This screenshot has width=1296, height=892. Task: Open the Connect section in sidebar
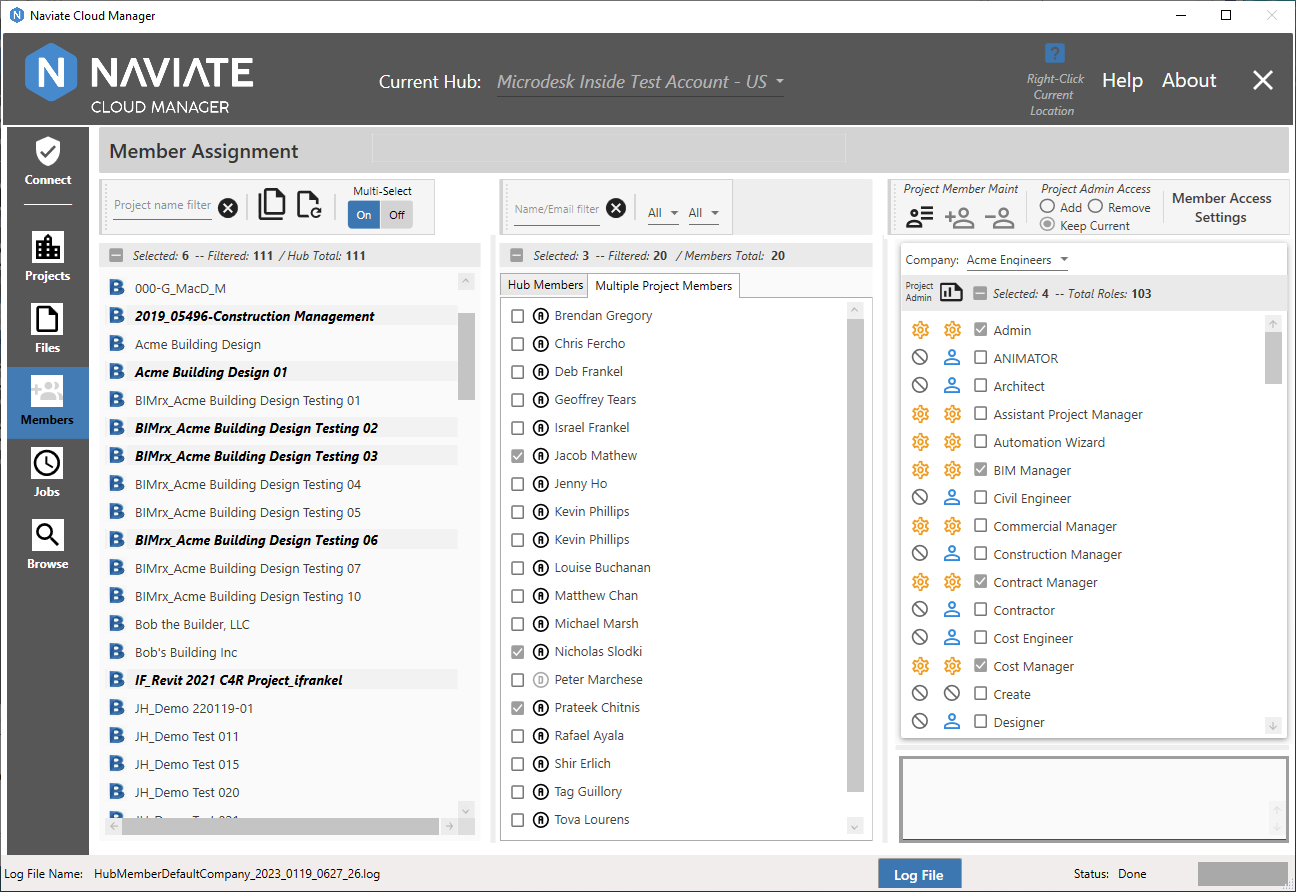(48, 162)
